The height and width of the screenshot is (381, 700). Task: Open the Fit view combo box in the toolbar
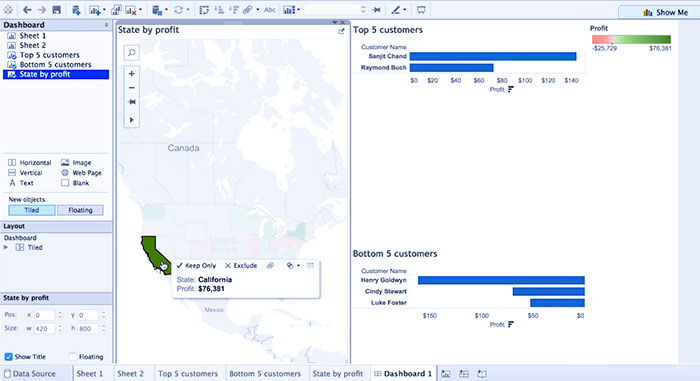tap(336, 9)
